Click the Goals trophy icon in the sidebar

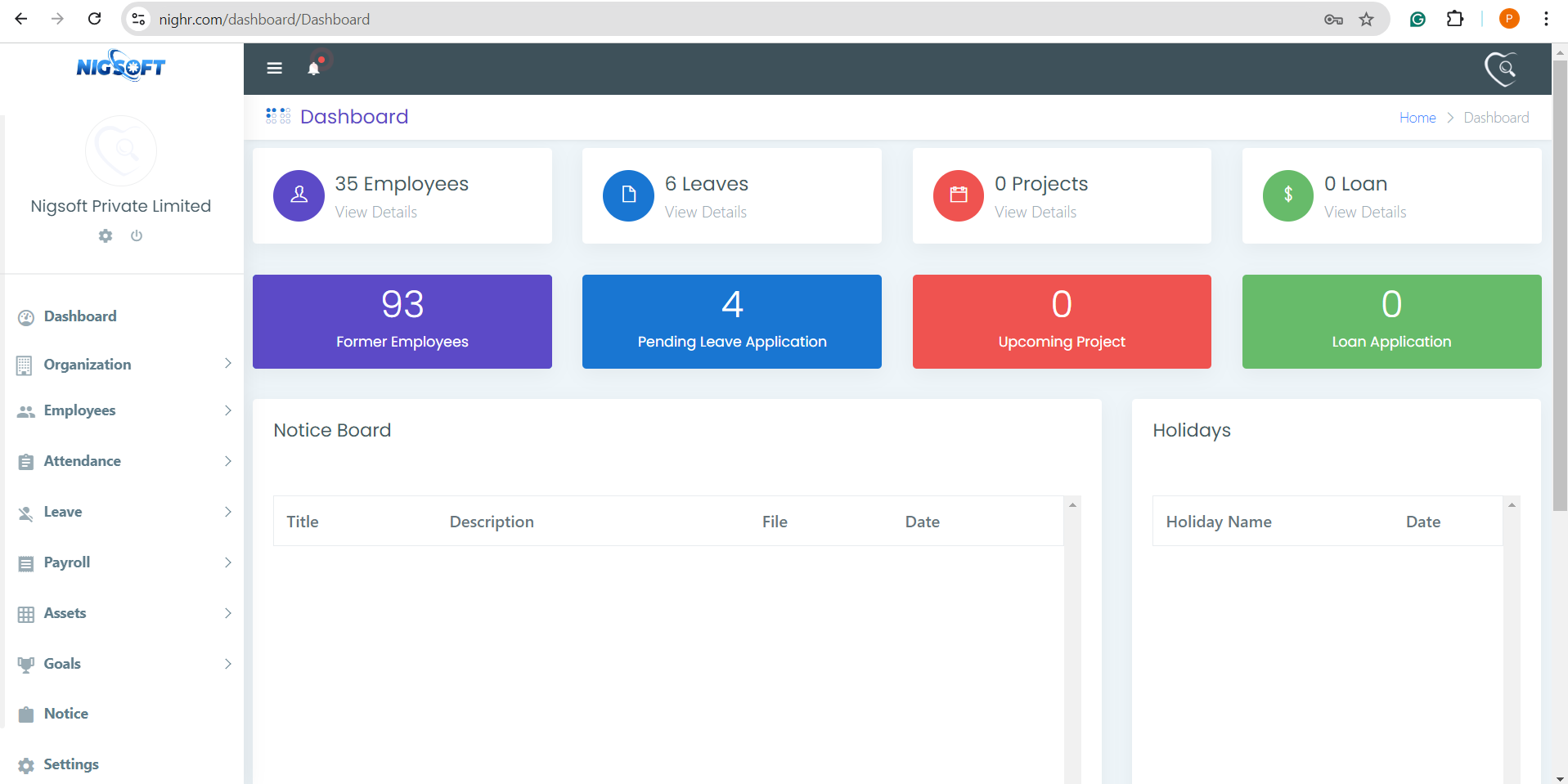26,665
